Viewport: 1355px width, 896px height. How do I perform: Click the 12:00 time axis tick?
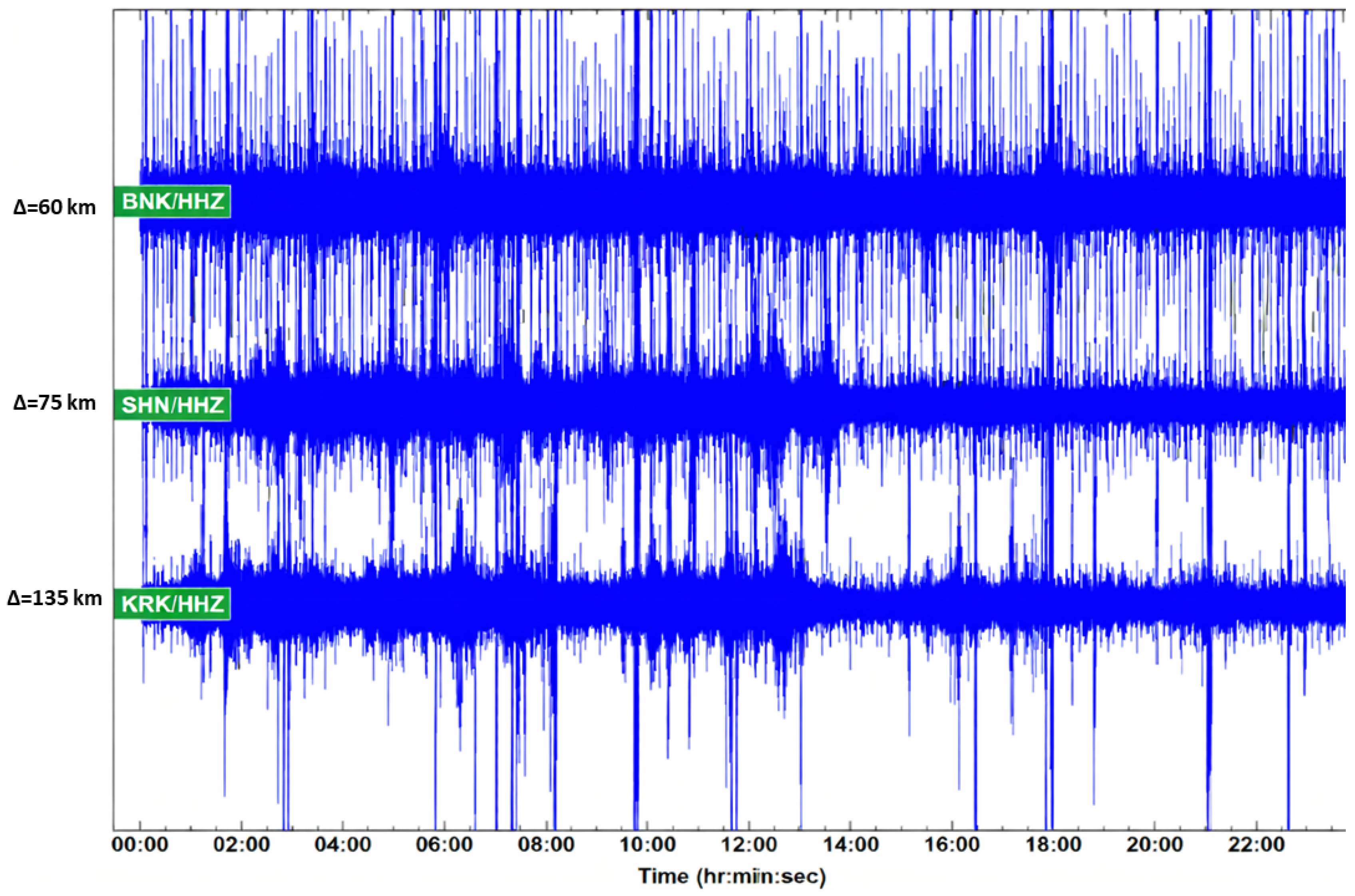point(749,844)
